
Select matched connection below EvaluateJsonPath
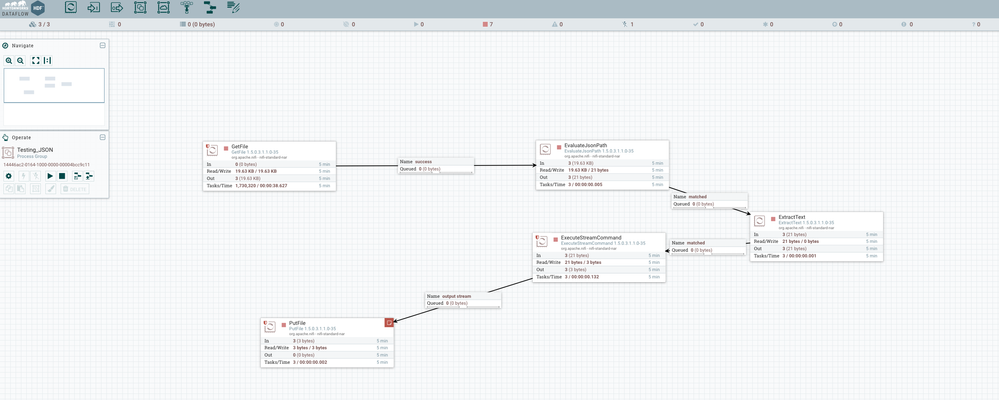709,201
